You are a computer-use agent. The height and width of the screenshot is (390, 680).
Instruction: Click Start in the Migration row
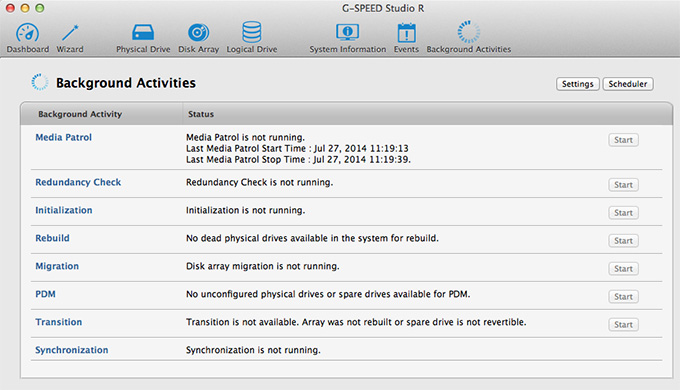pyautogui.click(x=623, y=269)
